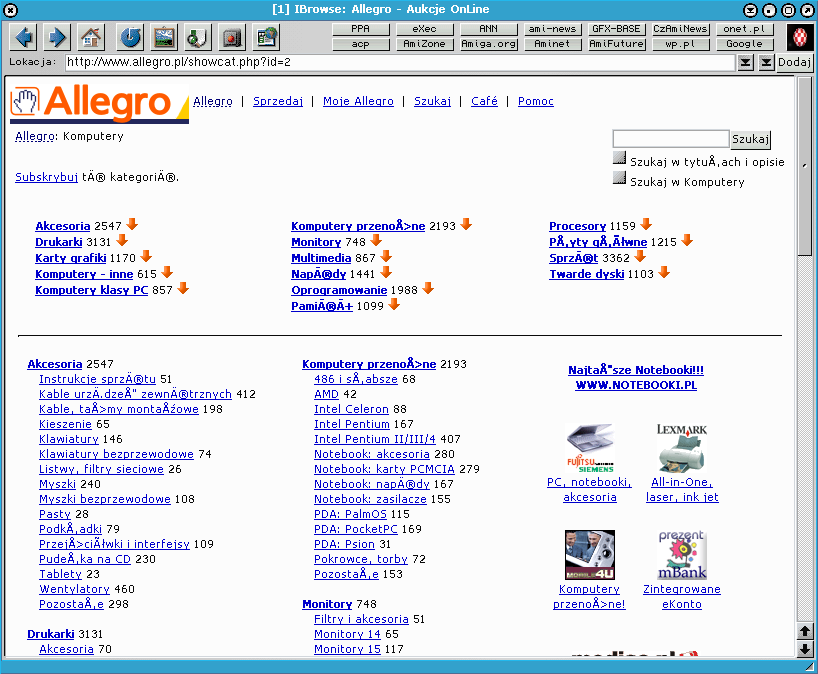Click the orange arrow beside Komputery - inne 615
818x674 pixels.
point(167,272)
